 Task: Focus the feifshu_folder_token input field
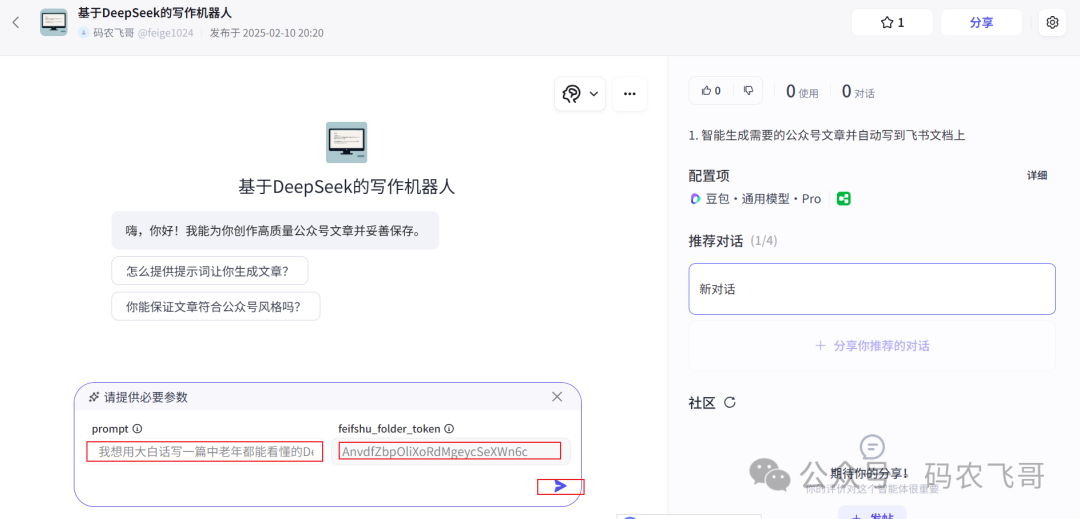click(x=450, y=452)
